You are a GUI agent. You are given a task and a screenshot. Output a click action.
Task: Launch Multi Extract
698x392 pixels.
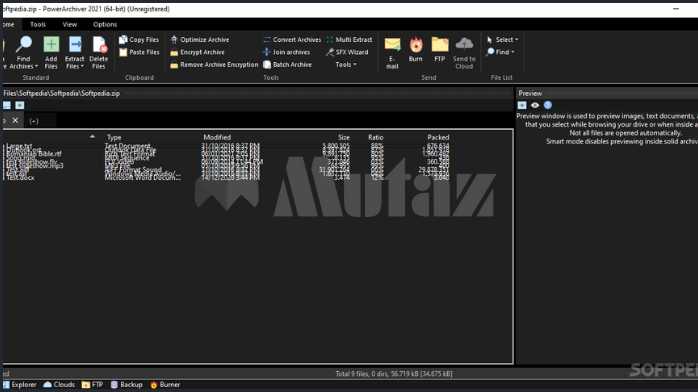pyautogui.click(x=349, y=40)
